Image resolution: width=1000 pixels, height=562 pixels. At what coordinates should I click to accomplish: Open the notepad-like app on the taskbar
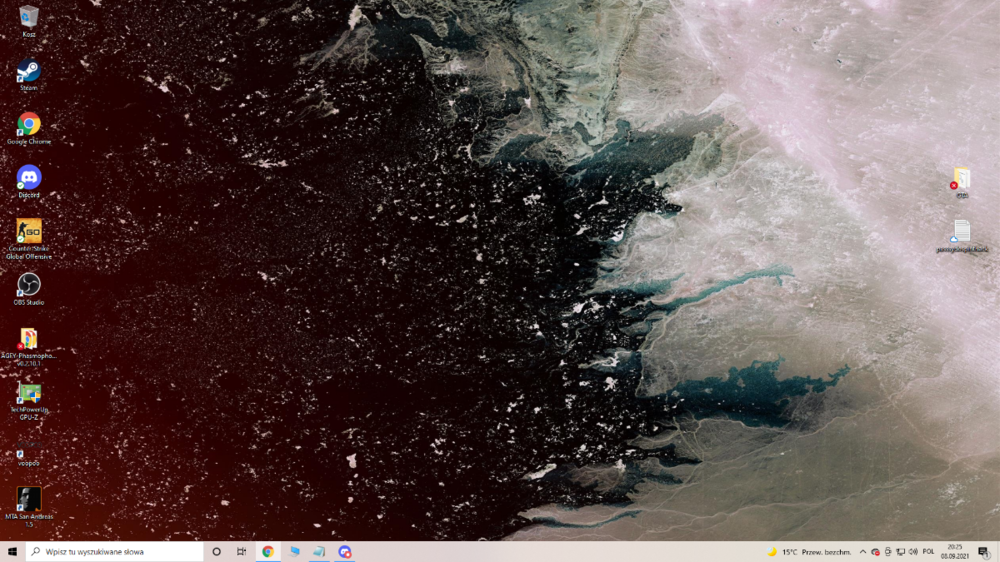pos(319,552)
